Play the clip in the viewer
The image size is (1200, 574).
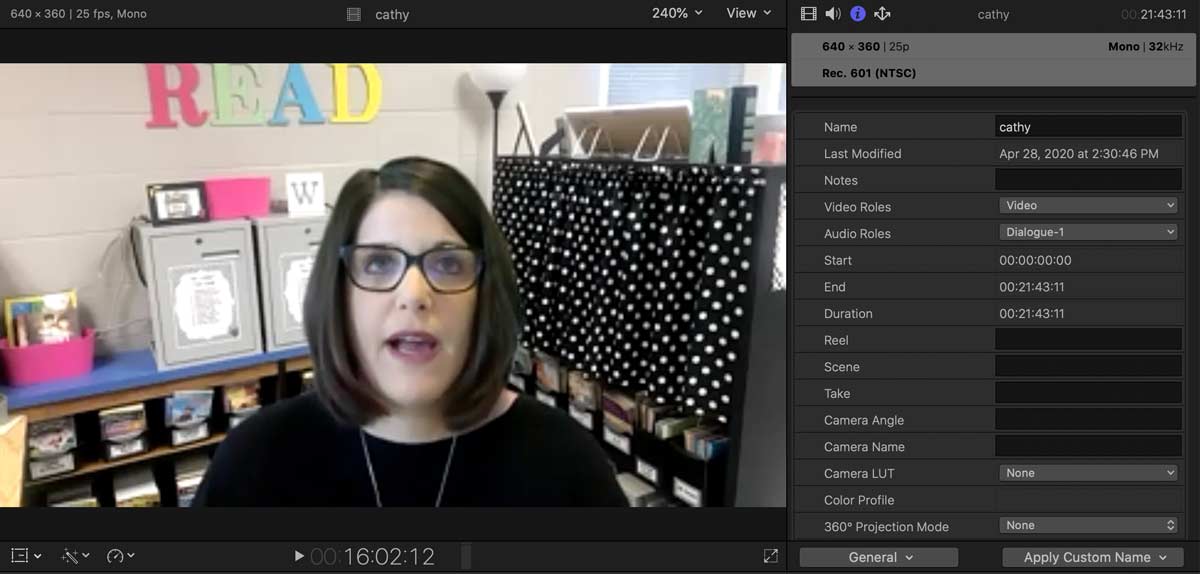click(299, 556)
